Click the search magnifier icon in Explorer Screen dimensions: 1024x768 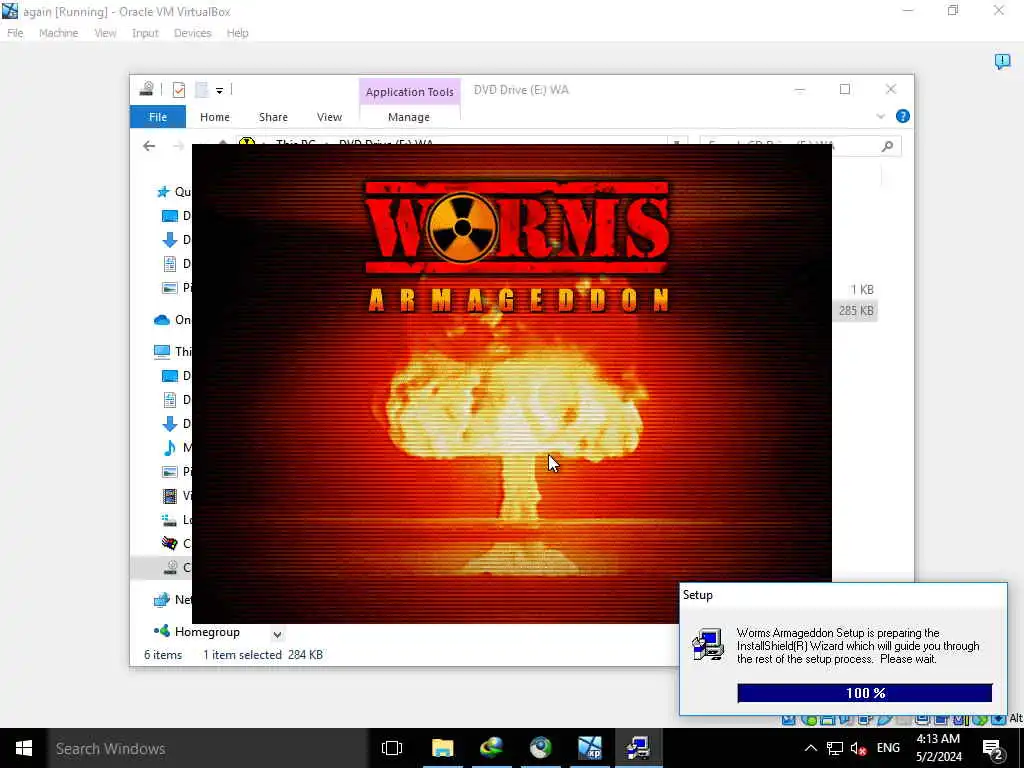click(887, 146)
